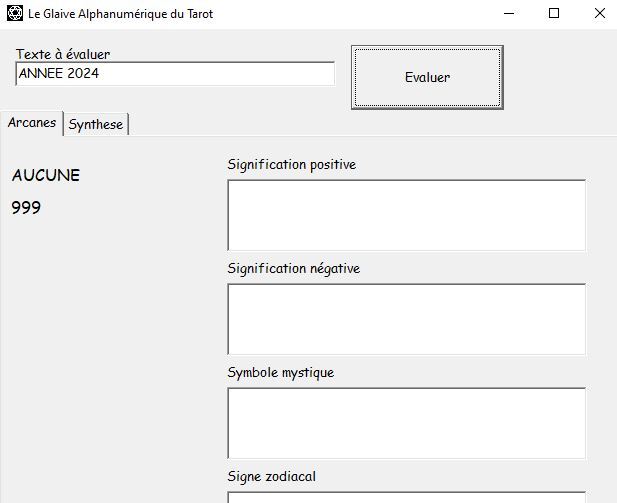Click the Tarot app icon in title bar

click(14, 14)
